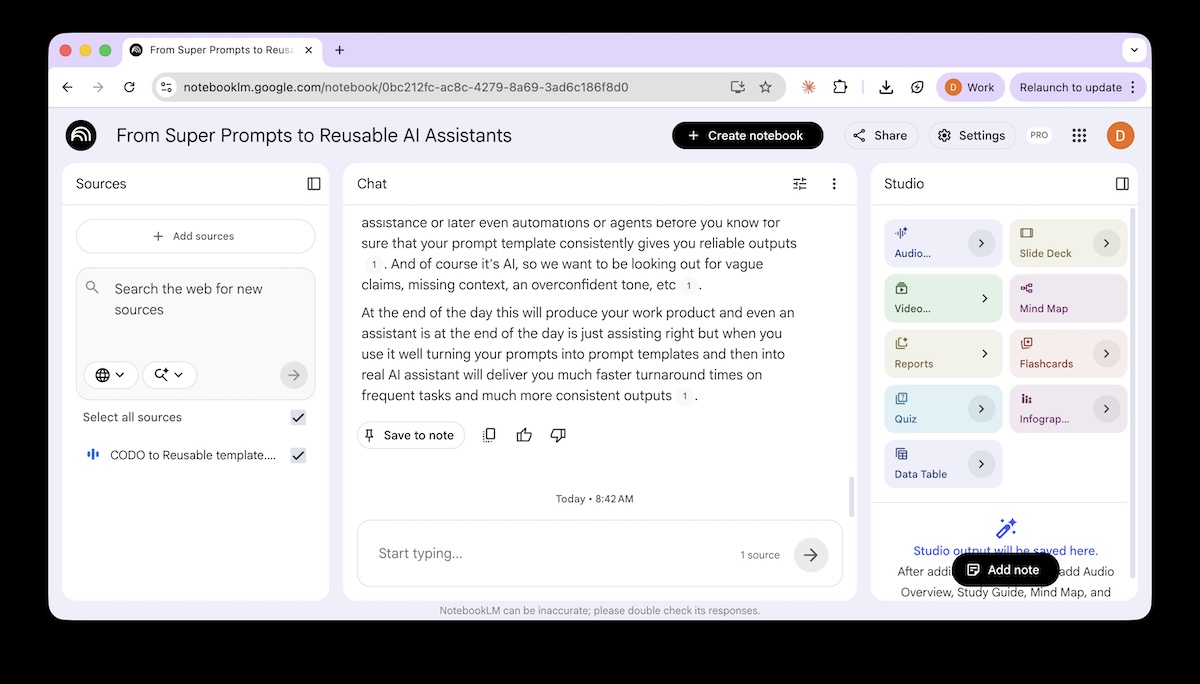
Task: Click the PRO badge
Action: pyautogui.click(x=1039, y=135)
